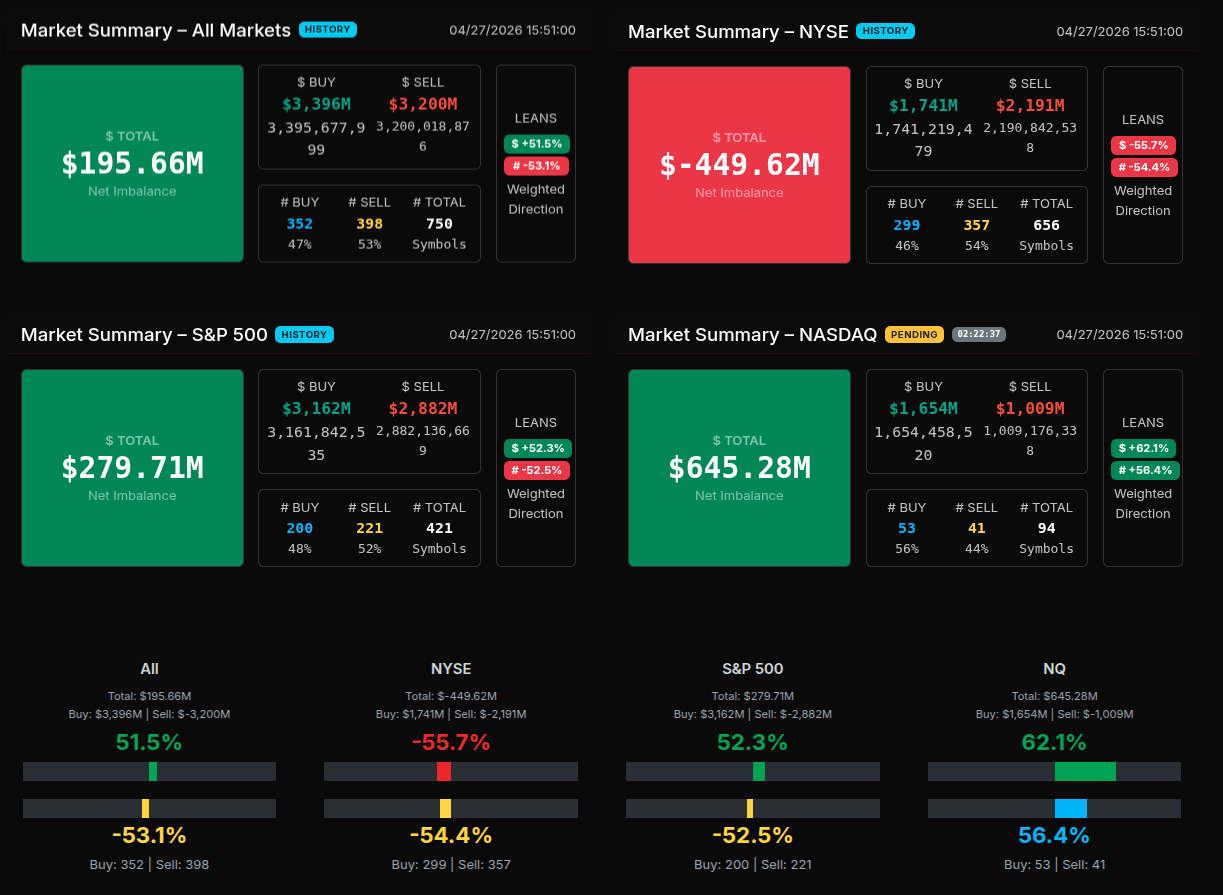Click the red NYSE -55.7% bar segment
Viewport: 1223px width, 895px height.
(x=444, y=771)
